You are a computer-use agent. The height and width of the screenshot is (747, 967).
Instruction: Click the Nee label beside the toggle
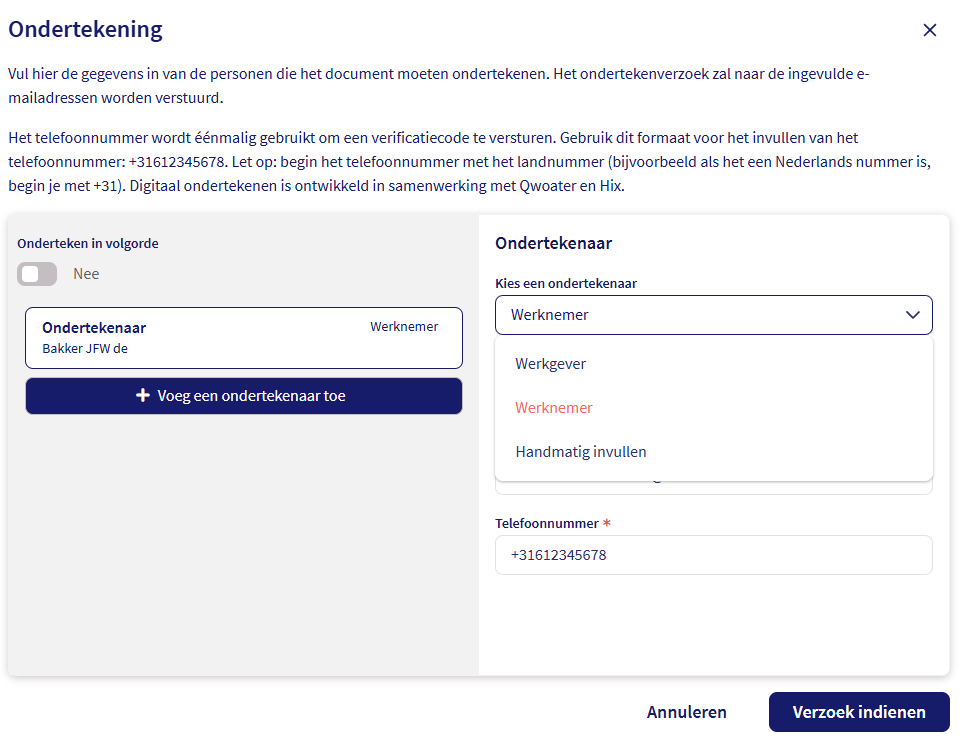tap(86, 274)
